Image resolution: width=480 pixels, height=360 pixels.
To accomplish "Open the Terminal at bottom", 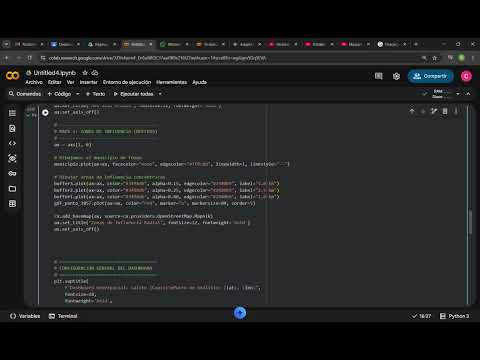I will tap(63, 316).
